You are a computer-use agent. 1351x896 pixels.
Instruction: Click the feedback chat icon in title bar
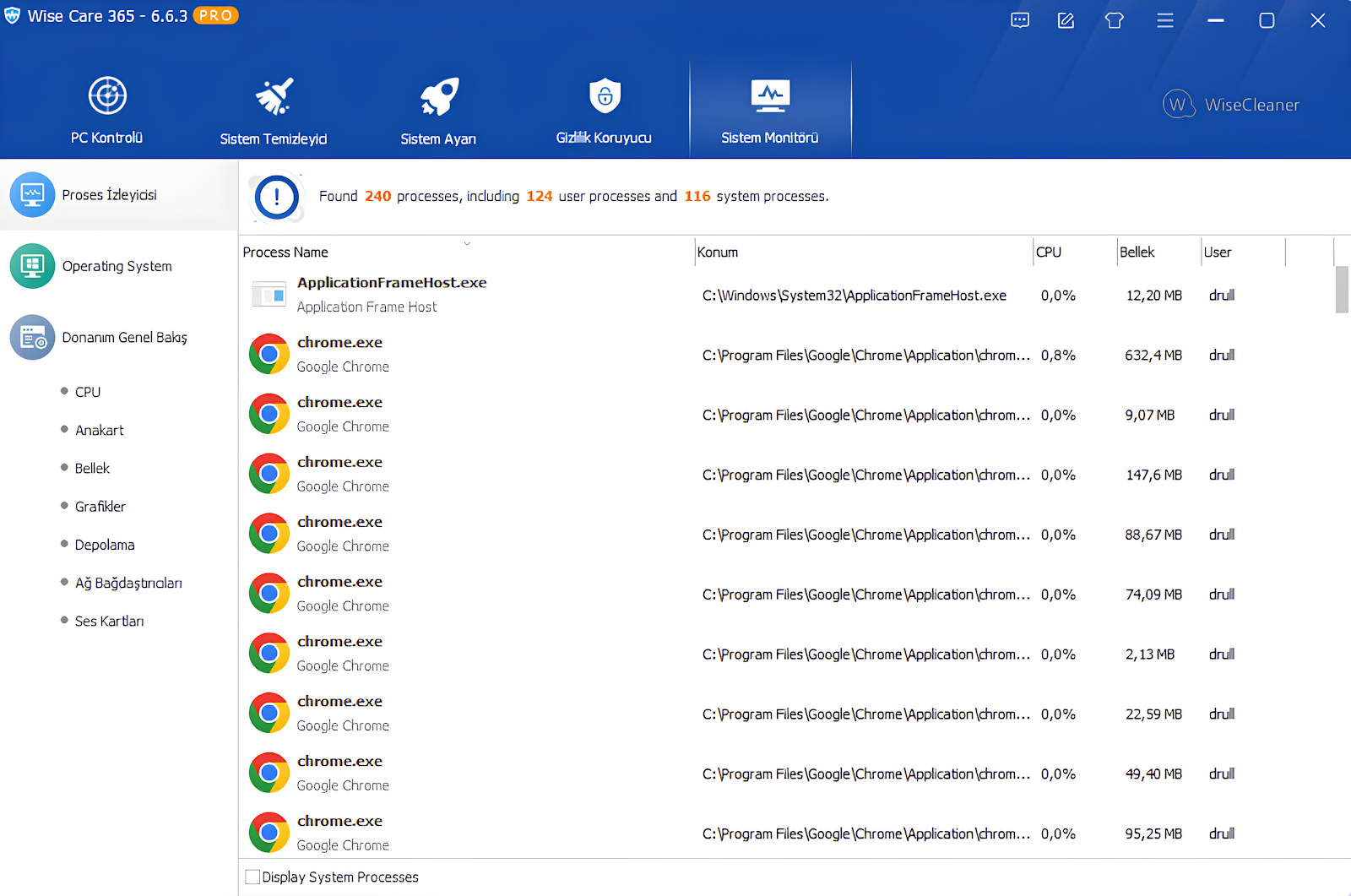(x=1020, y=20)
